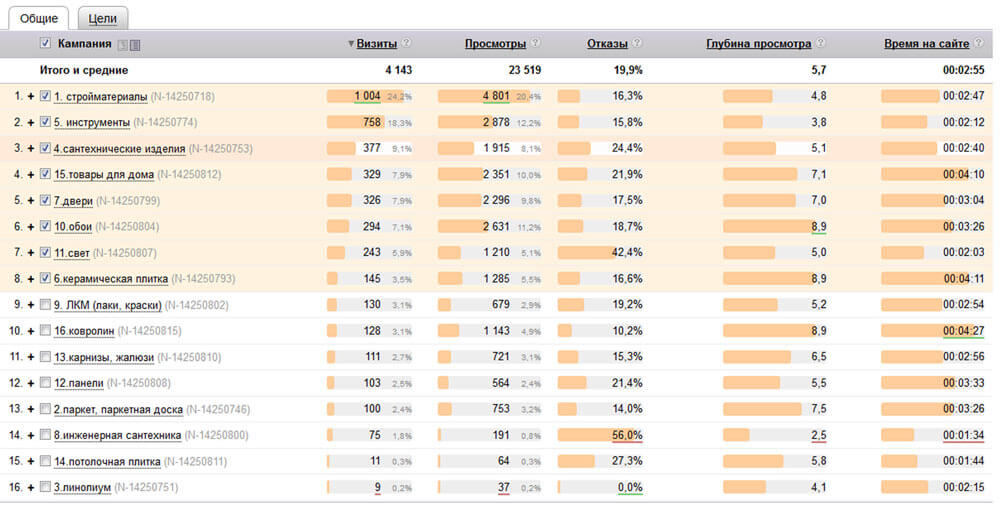Switch to the Цели tab
This screenshot has height=514, width=1000.
tap(102, 17)
